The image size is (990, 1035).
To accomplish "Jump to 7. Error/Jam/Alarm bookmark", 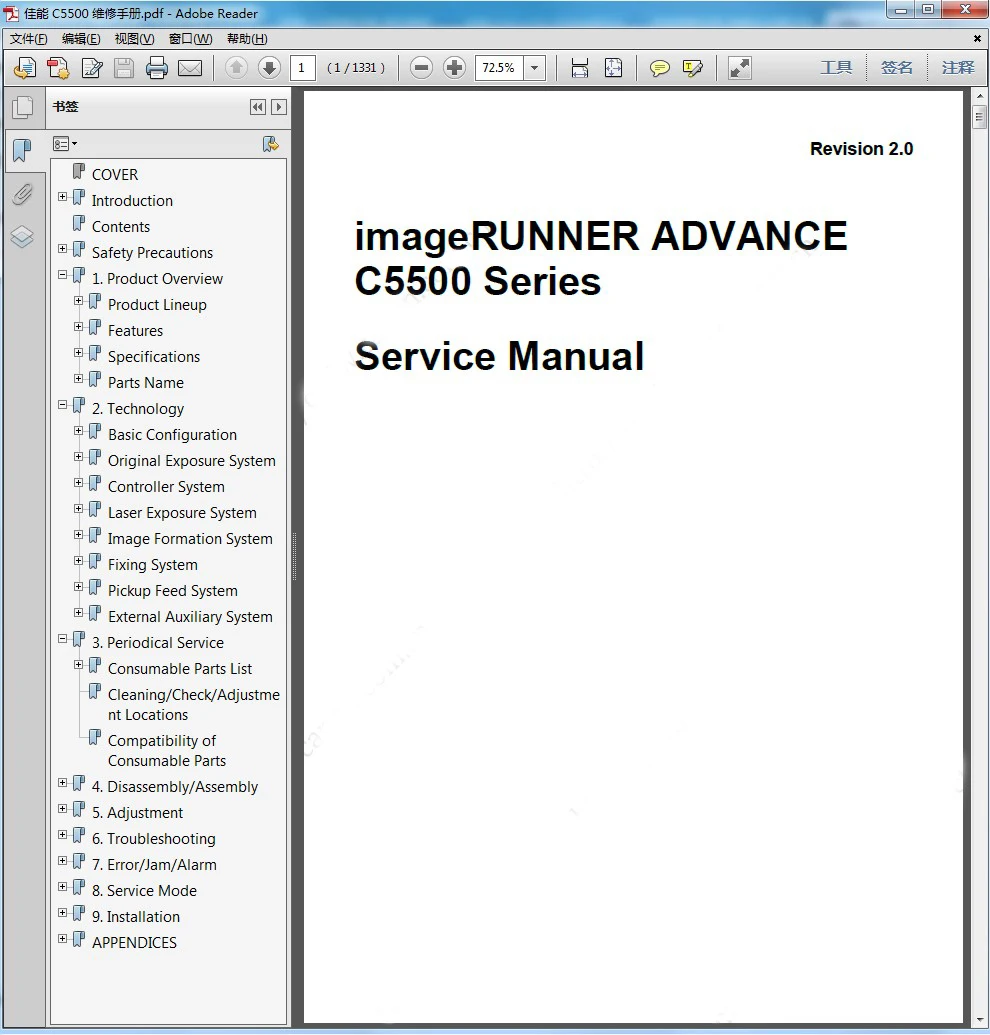I will point(154,865).
